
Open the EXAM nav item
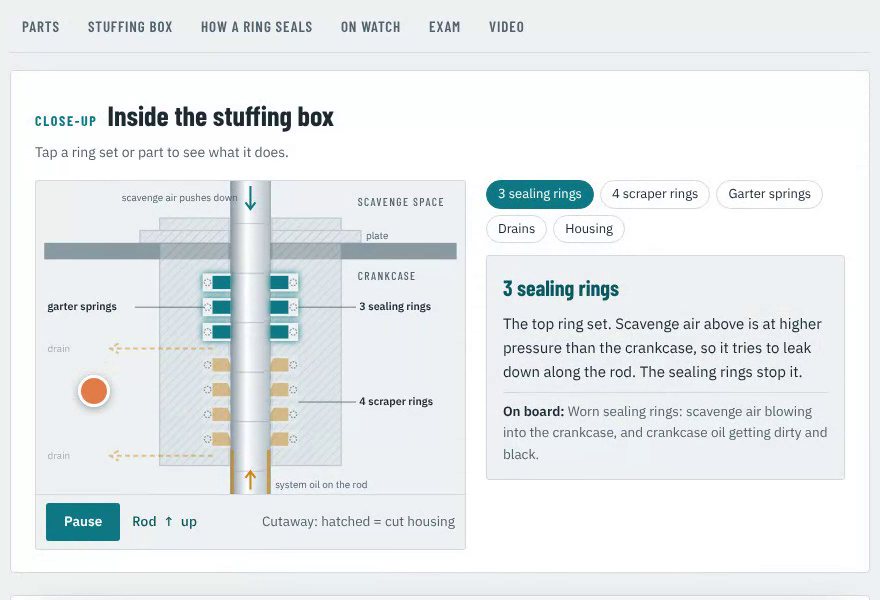coord(444,27)
